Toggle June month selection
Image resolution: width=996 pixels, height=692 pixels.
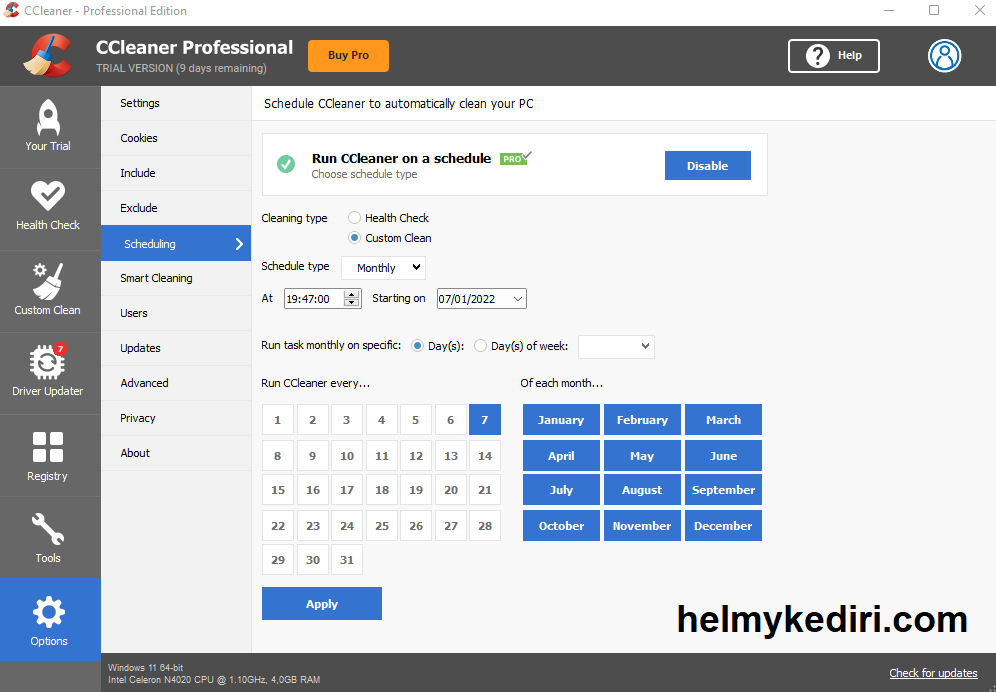pyautogui.click(x=723, y=456)
